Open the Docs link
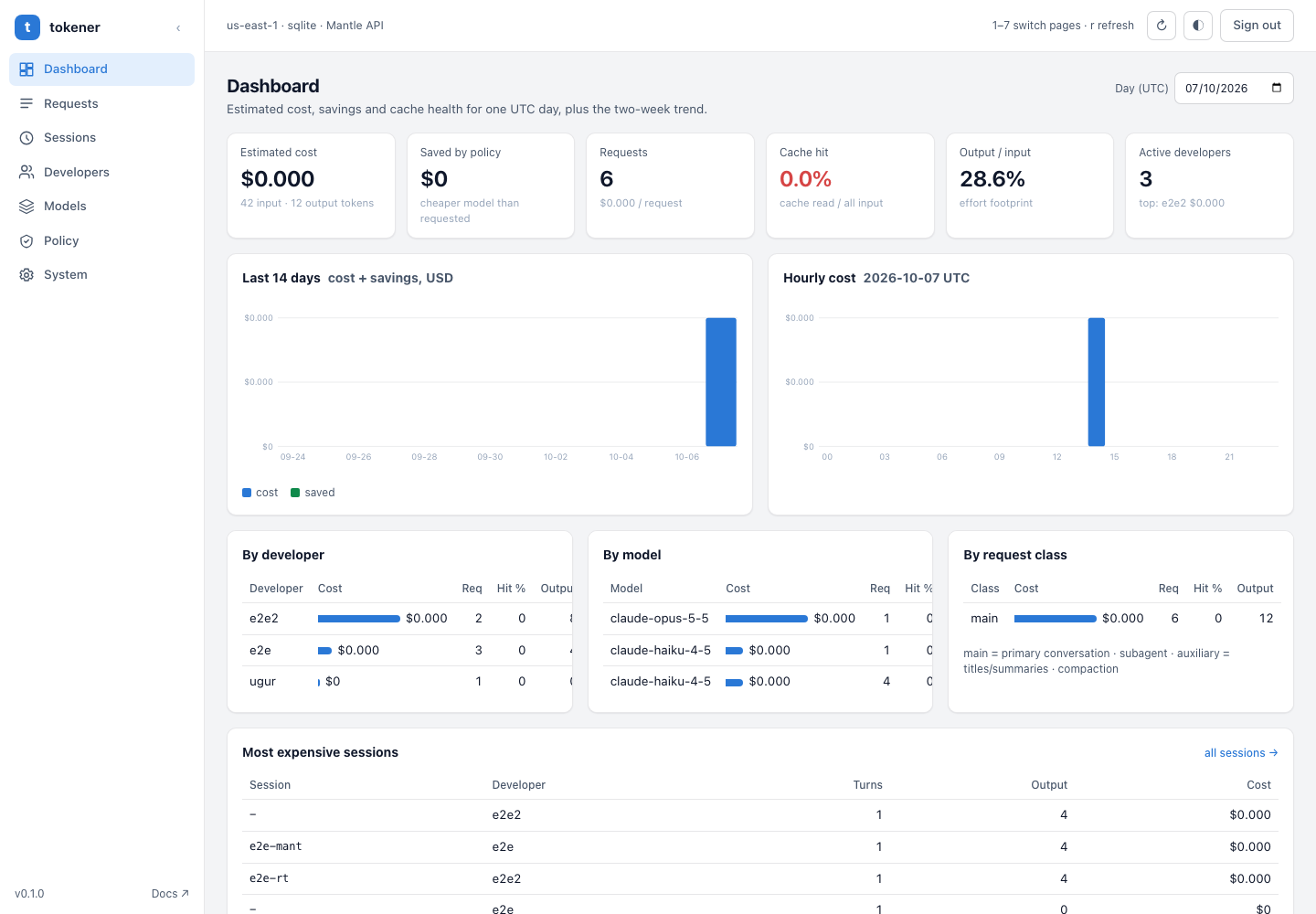Screen dimensions: 1316x914 coord(170,894)
